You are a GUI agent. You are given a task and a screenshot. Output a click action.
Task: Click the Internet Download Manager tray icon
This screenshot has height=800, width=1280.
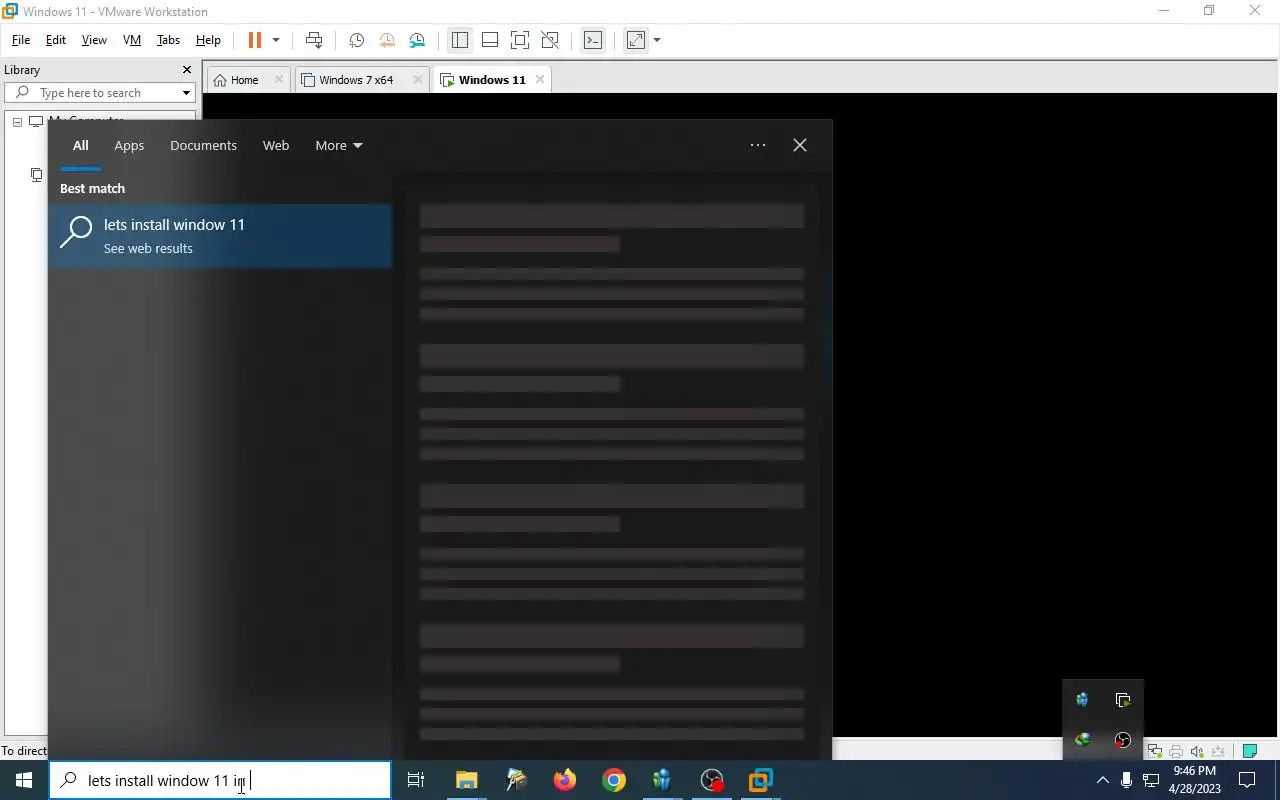click(1082, 740)
